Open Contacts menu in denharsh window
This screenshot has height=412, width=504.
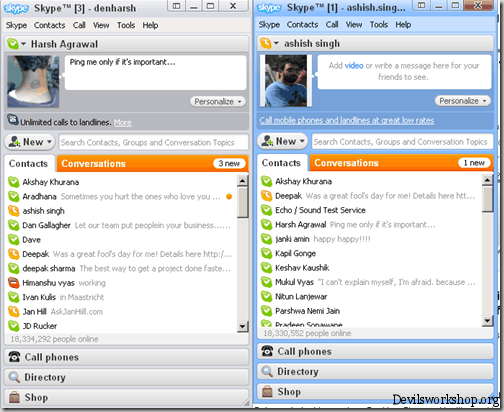click(x=50, y=25)
